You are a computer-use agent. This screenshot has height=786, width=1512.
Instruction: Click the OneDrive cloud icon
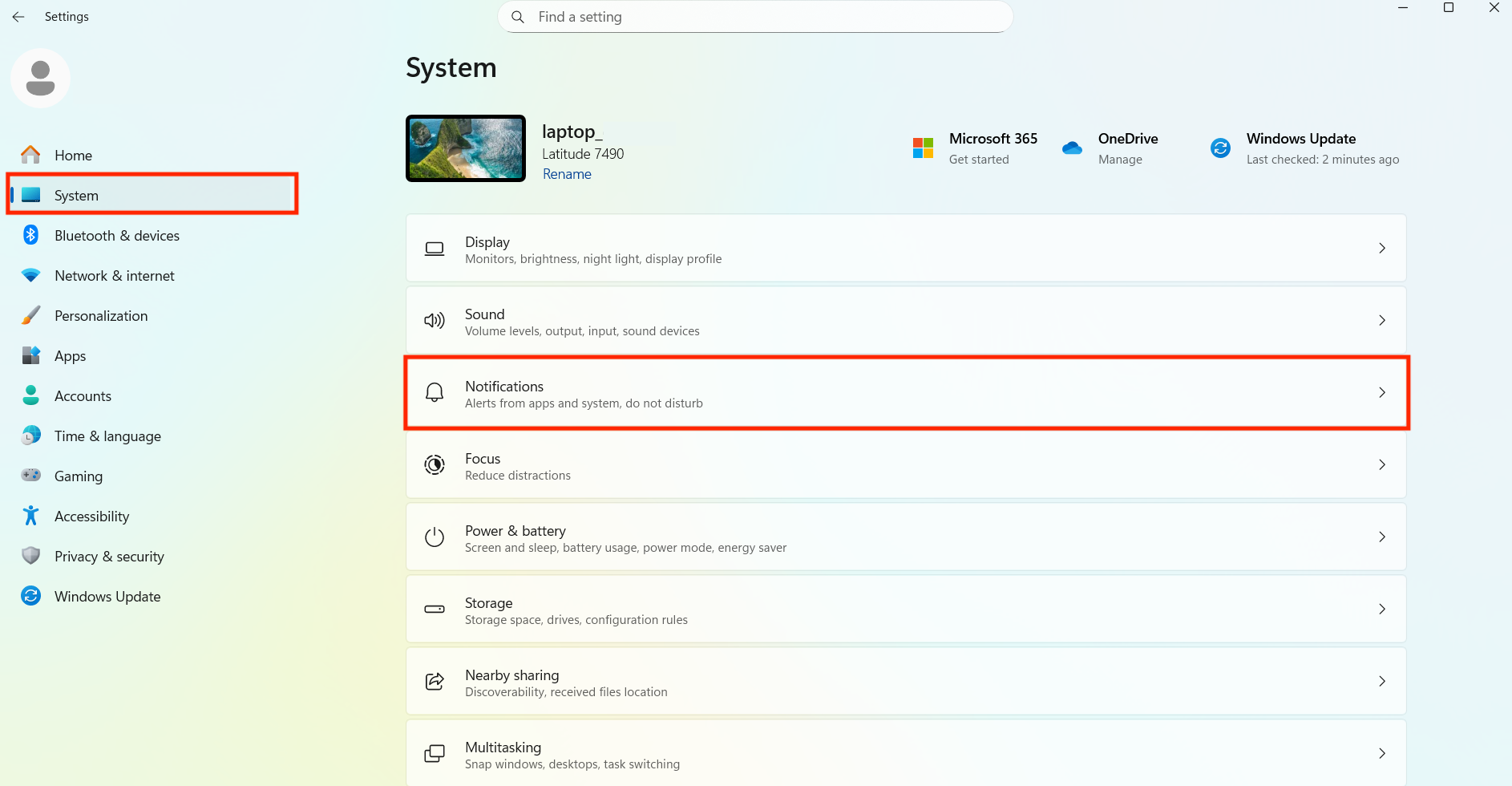1072,148
